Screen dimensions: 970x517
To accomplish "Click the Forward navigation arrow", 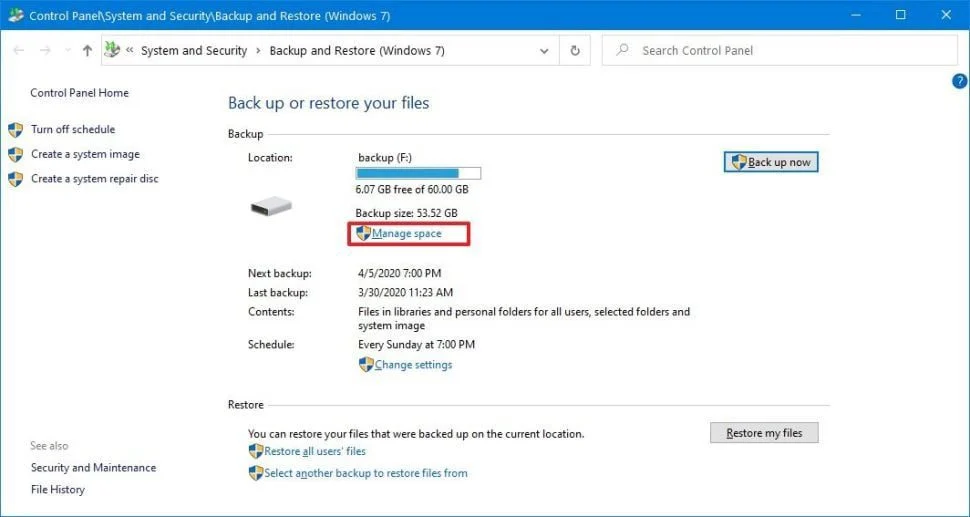I will (44, 50).
